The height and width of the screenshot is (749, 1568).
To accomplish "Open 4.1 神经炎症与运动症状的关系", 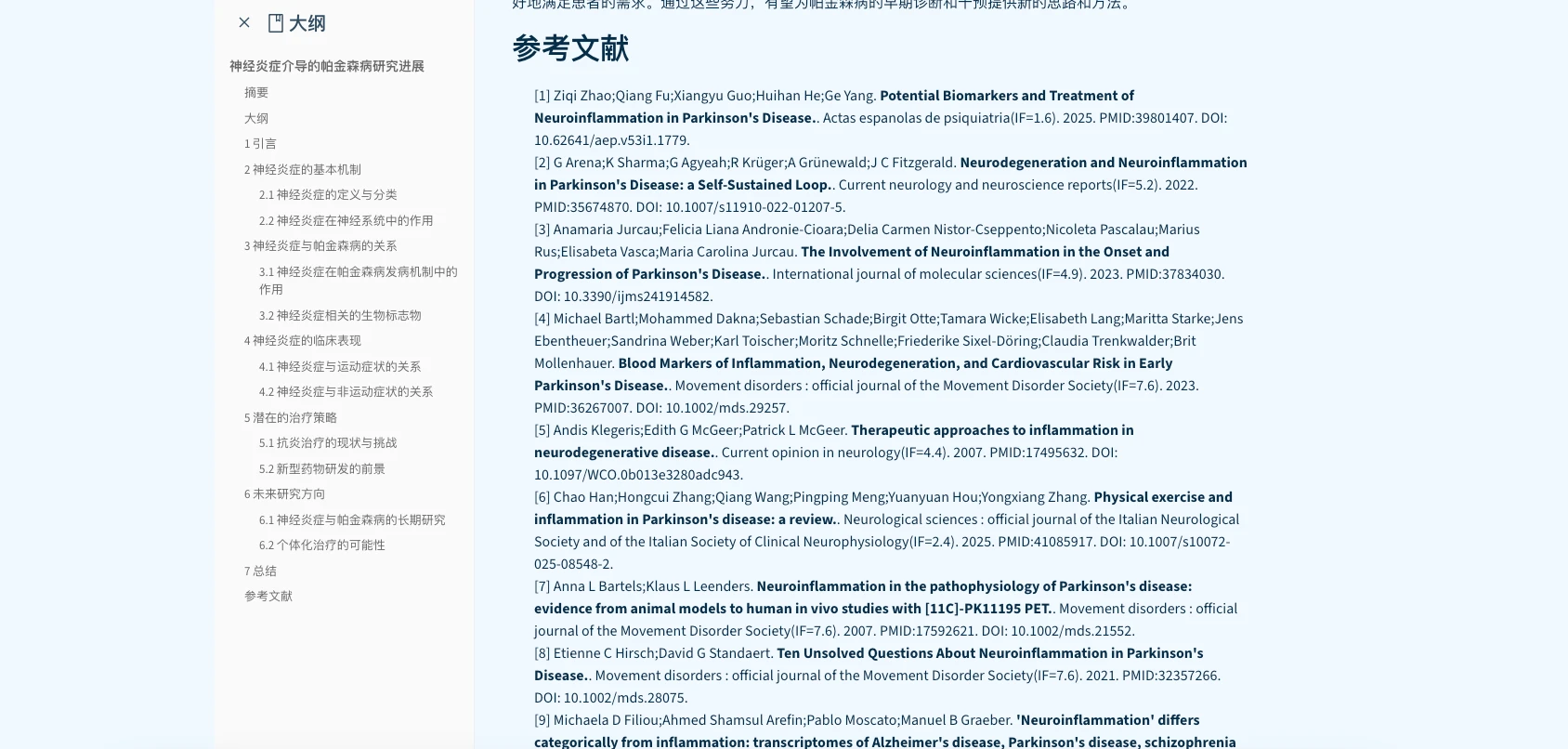I will 340,366.
